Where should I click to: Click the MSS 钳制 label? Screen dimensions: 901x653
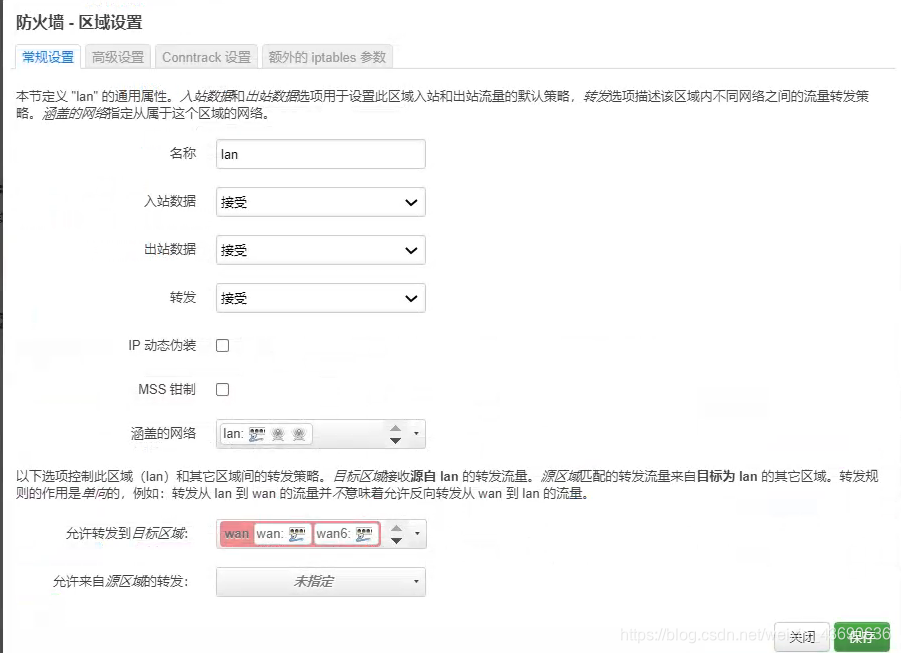[x=167, y=390]
